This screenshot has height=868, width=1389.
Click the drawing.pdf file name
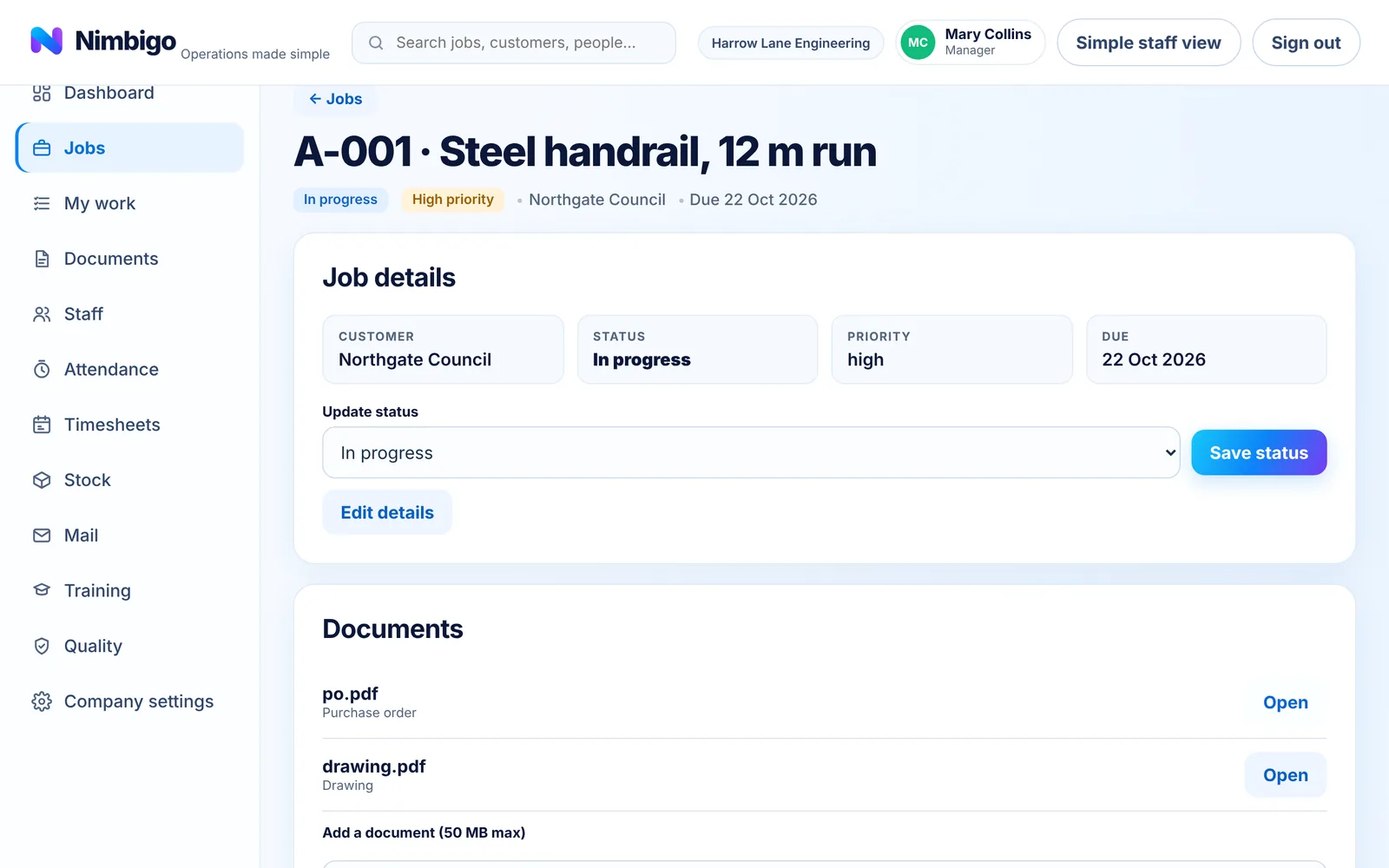(x=374, y=766)
